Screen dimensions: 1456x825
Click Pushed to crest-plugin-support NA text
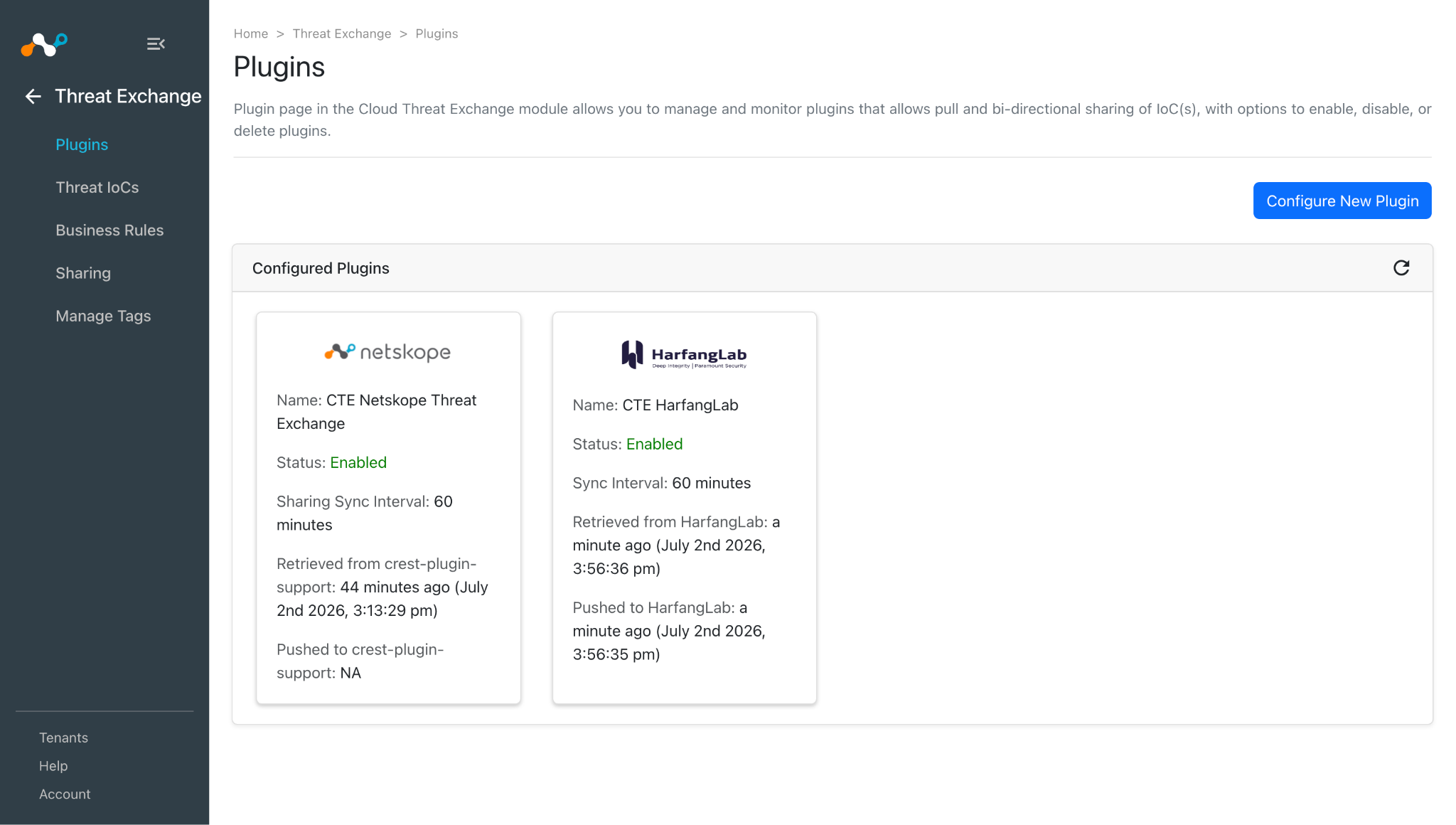pos(360,661)
